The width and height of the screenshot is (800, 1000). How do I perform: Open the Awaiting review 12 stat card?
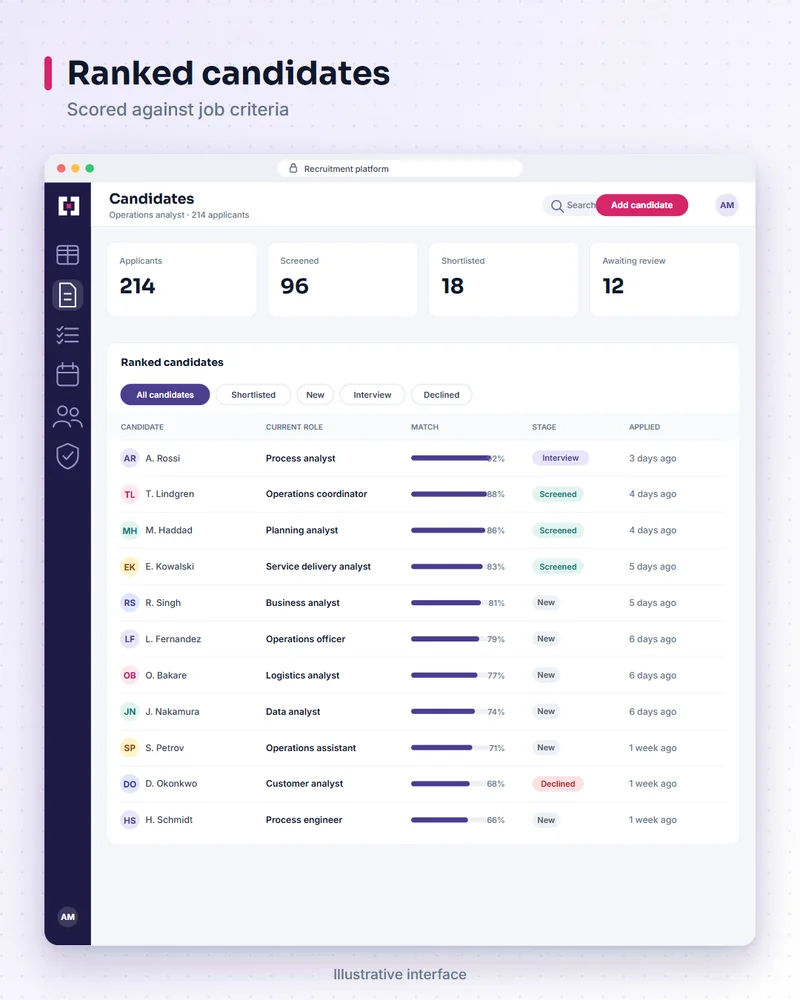tap(664, 279)
